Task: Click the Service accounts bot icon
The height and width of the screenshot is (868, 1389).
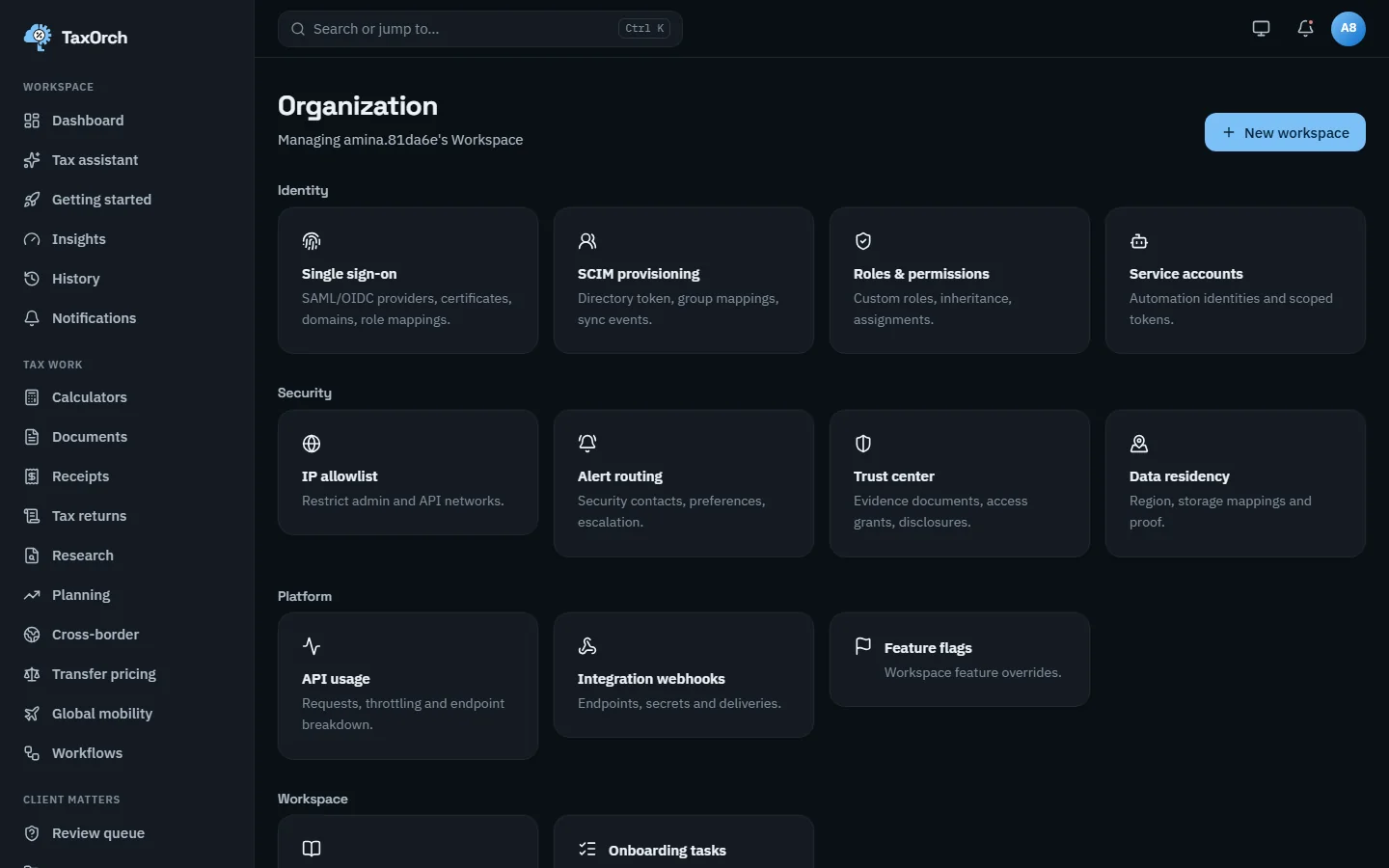Action: (x=1139, y=241)
